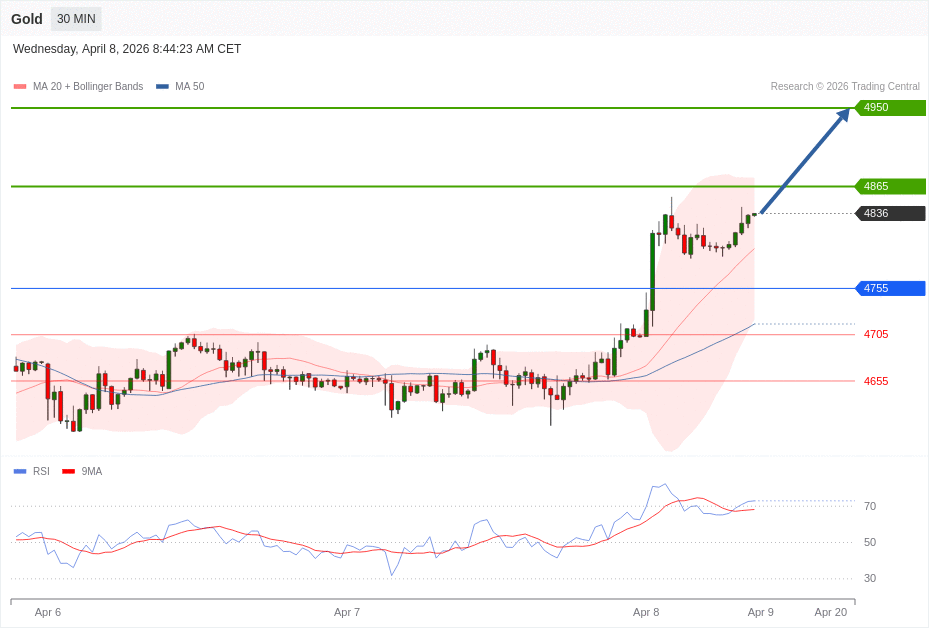Click the 4705 red support label

coord(876,334)
